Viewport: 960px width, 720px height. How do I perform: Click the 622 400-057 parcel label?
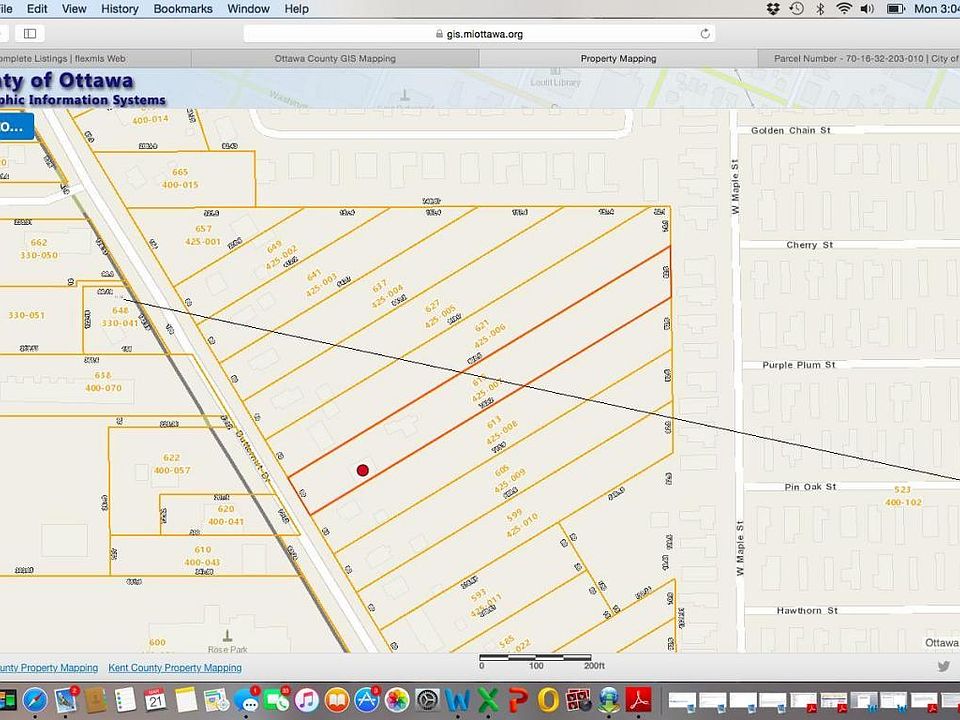[172, 464]
